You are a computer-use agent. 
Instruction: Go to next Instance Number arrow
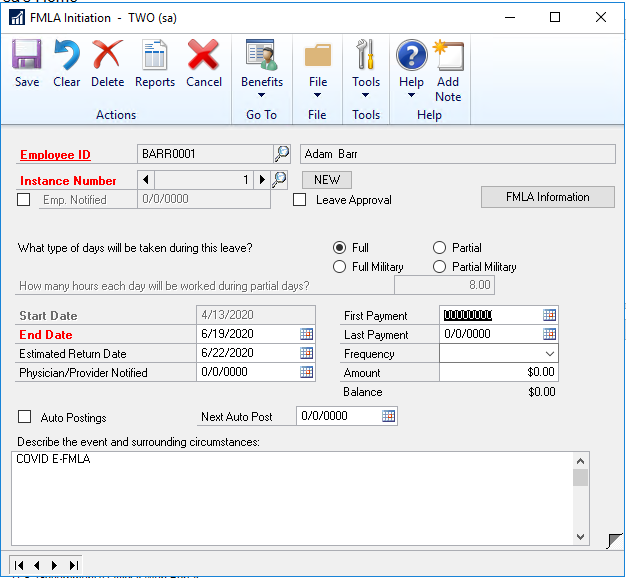(x=262, y=180)
